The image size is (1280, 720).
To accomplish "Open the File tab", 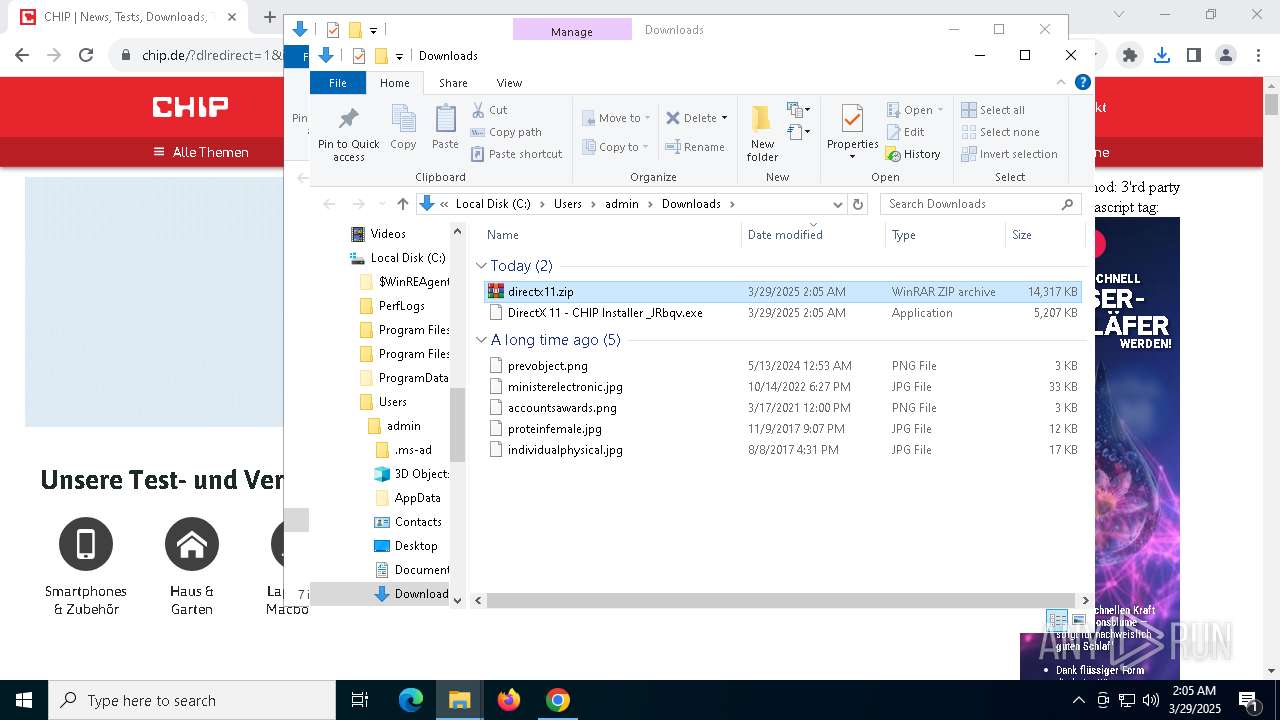I will click(338, 83).
